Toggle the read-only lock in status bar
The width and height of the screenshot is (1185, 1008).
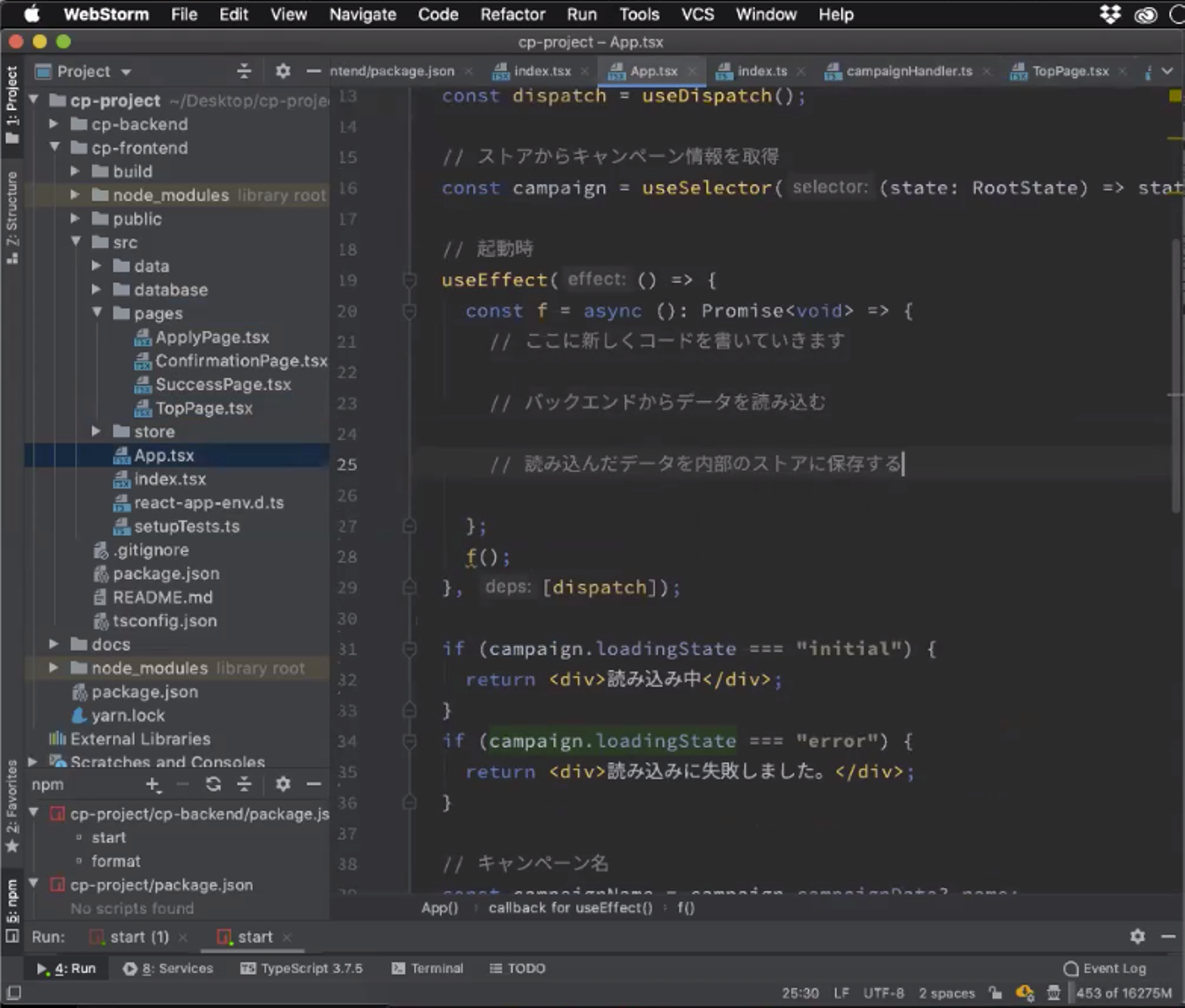click(996, 993)
